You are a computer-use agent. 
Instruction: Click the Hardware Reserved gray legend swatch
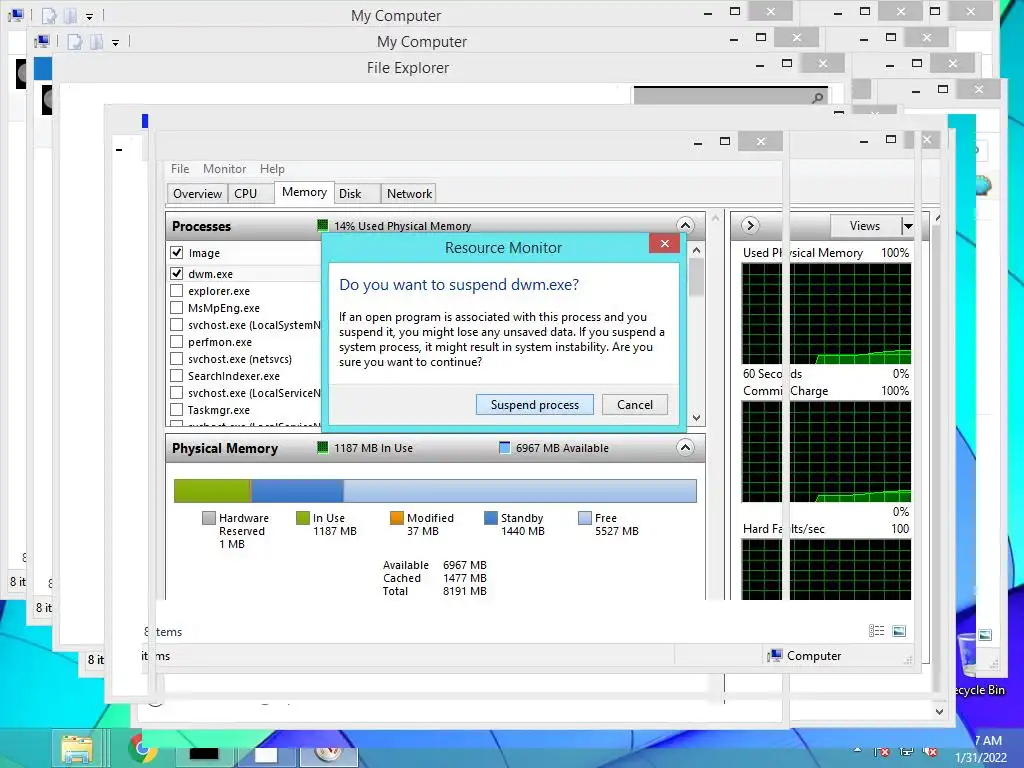click(208, 518)
